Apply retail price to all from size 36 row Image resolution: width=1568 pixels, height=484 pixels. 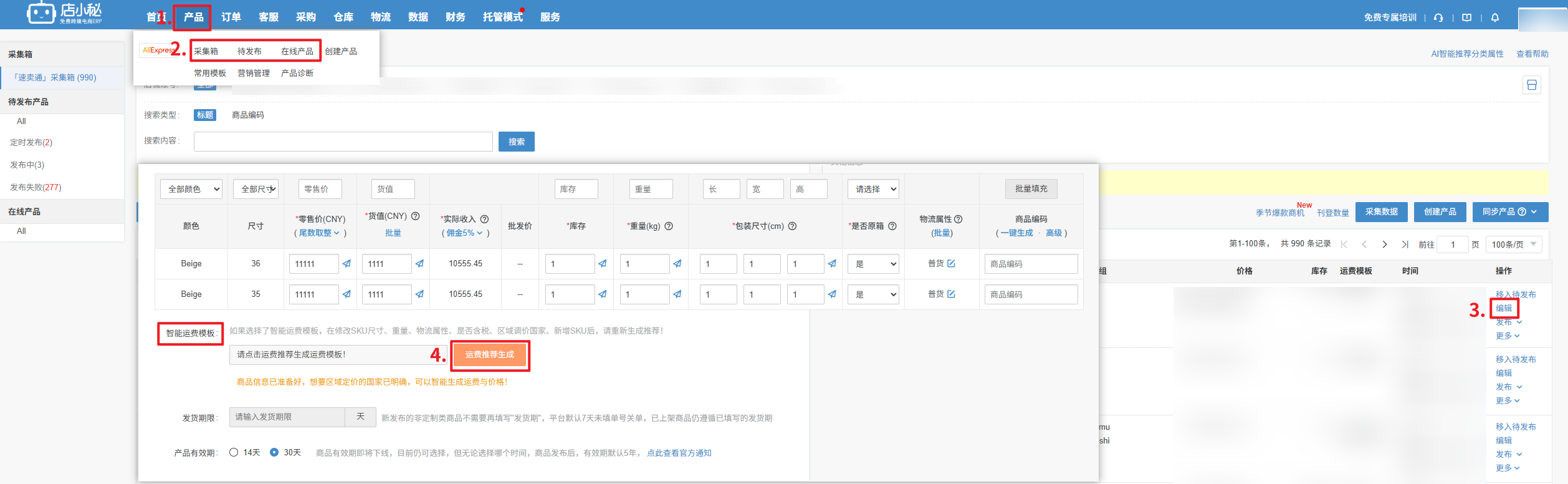[347, 264]
